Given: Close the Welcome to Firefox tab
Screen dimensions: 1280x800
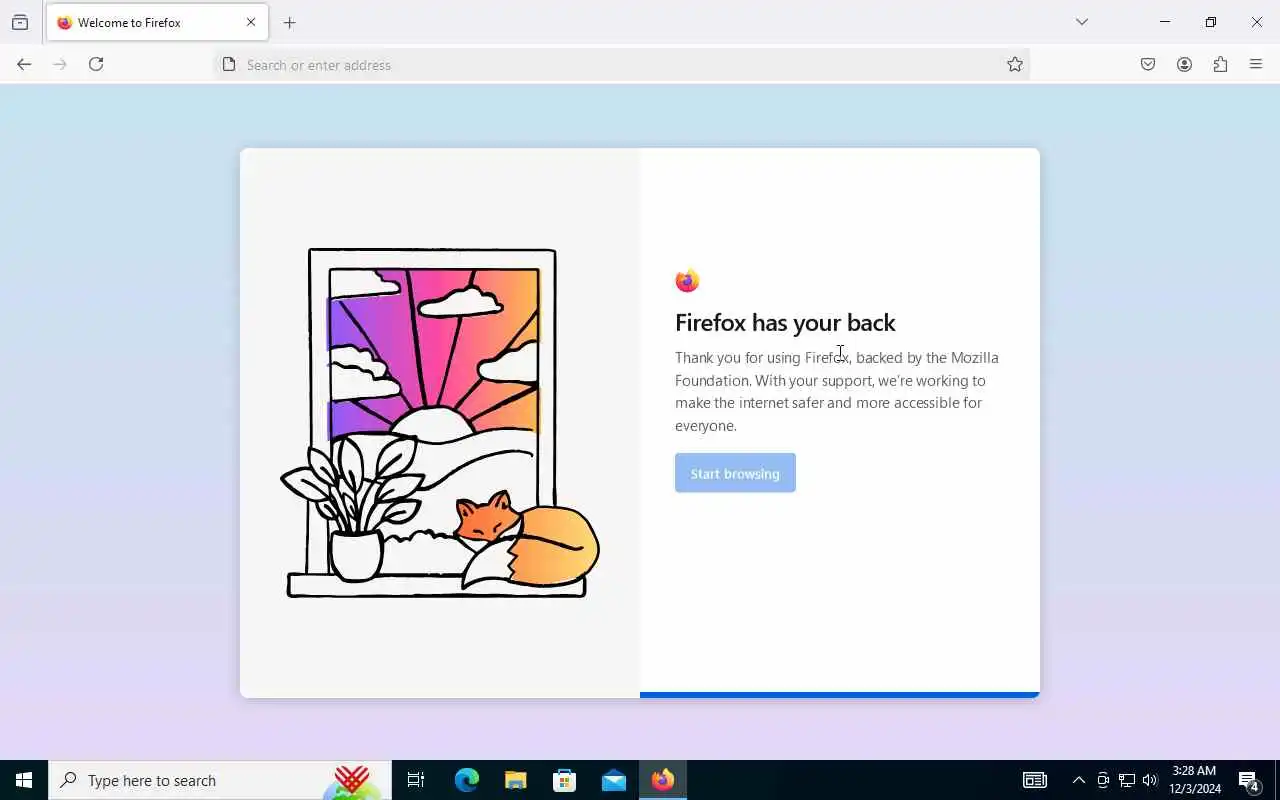Looking at the screenshot, I should 251,22.
